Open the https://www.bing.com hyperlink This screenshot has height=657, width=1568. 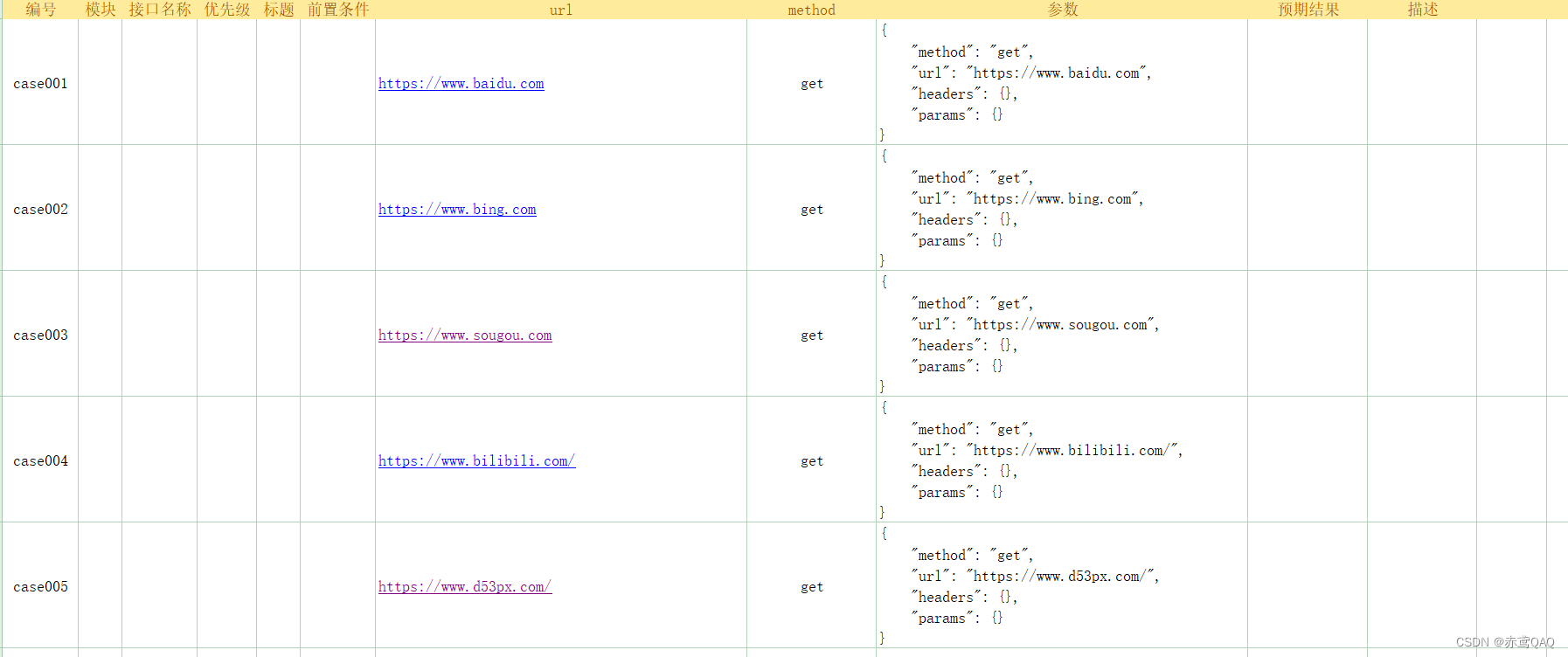[x=457, y=210]
